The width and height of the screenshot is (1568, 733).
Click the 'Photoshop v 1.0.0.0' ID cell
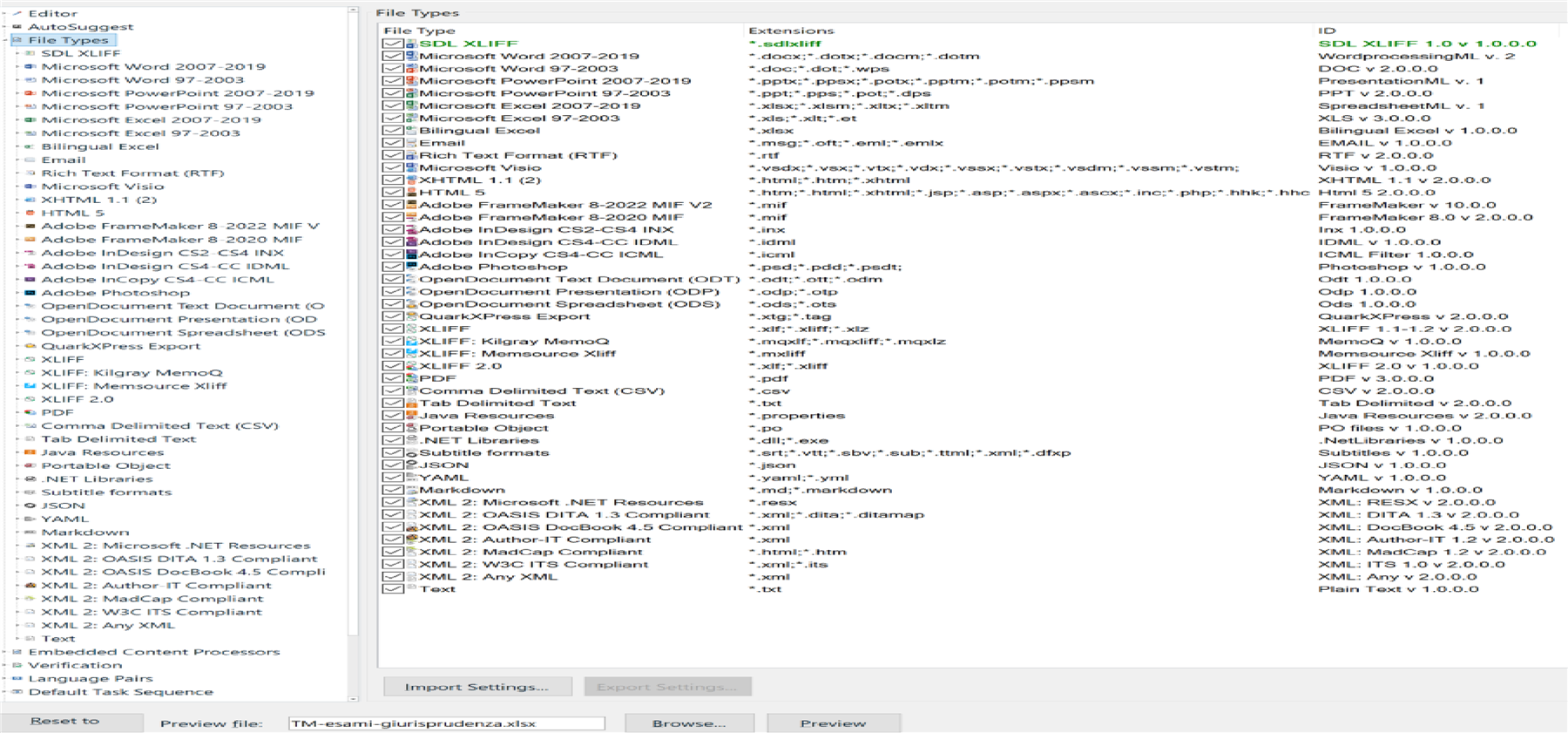[x=1402, y=267]
